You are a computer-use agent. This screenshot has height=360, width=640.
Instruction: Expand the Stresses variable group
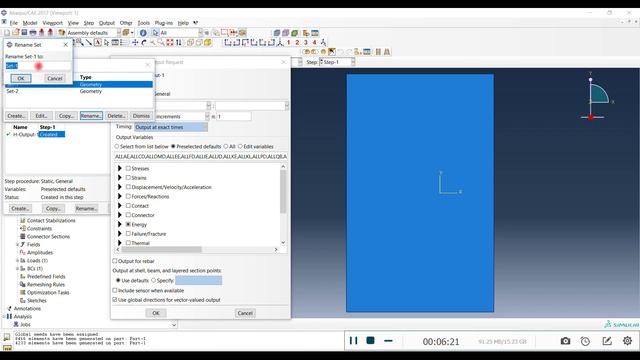pos(120,168)
